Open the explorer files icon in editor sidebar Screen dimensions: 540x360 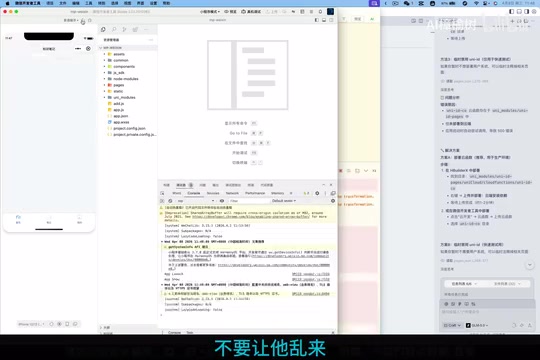103,30
